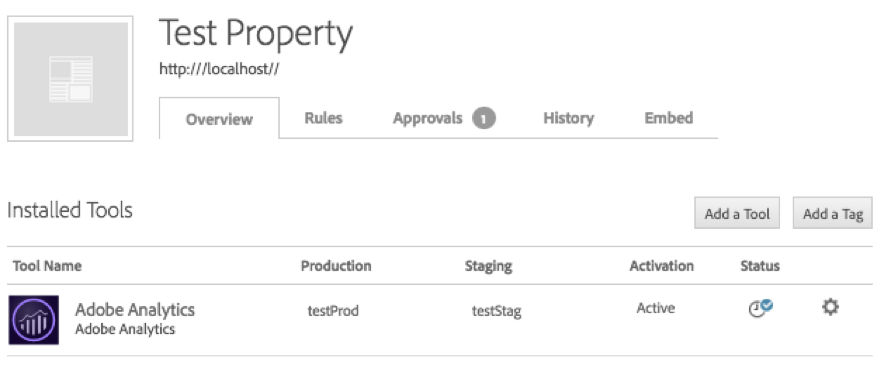Select the testStag staging value

click(x=496, y=311)
